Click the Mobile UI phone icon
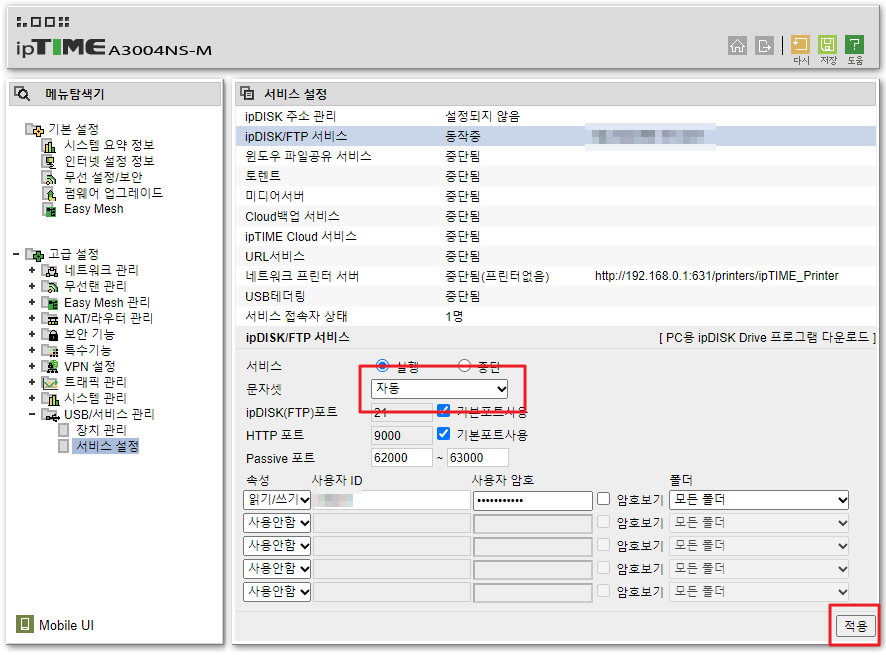886x655 pixels. pos(24,624)
